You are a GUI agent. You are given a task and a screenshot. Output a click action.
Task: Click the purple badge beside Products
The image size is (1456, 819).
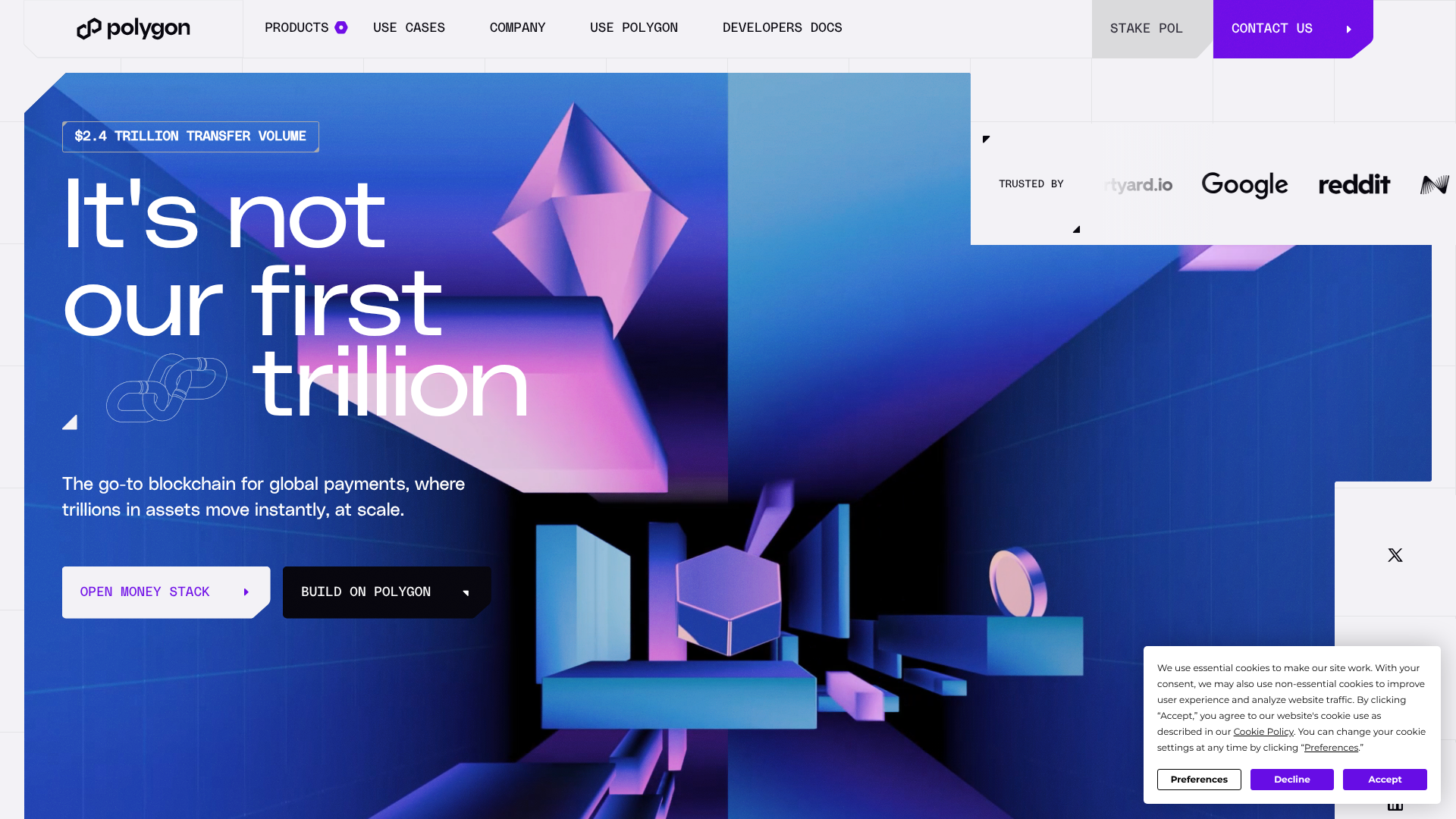pos(341,27)
